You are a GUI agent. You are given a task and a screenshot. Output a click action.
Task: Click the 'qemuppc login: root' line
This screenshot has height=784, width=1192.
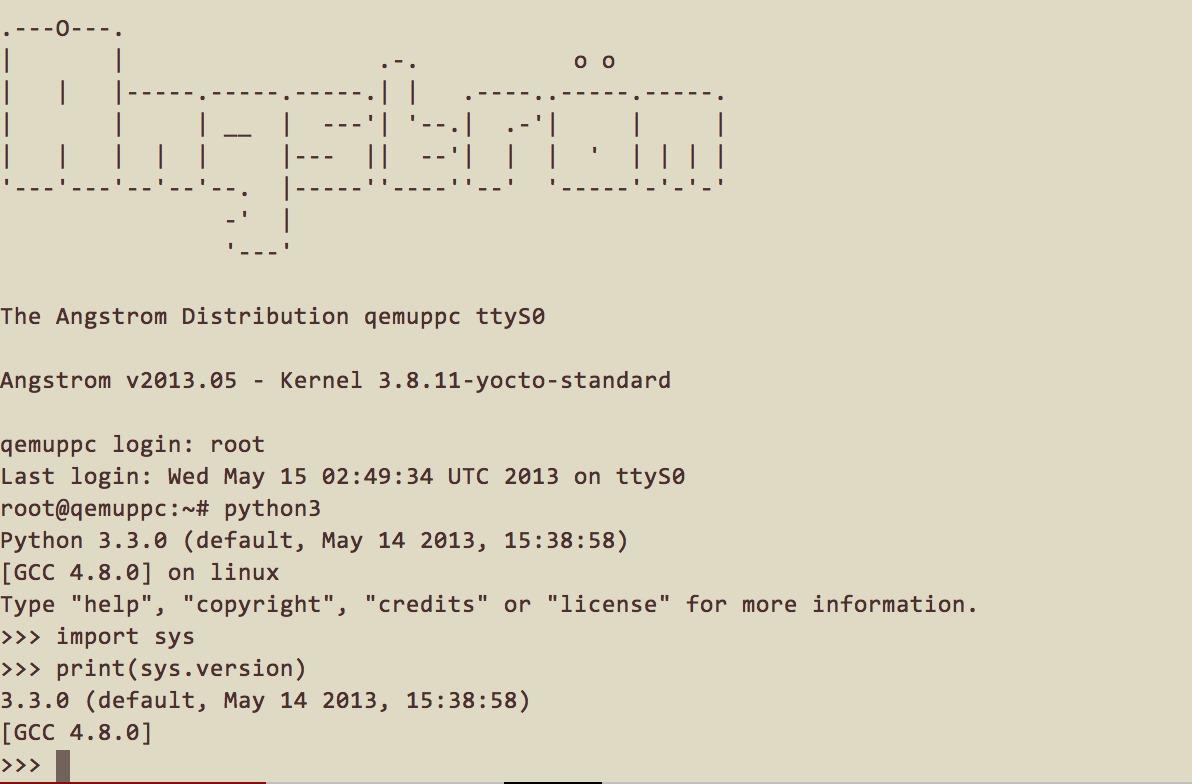(x=133, y=444)
